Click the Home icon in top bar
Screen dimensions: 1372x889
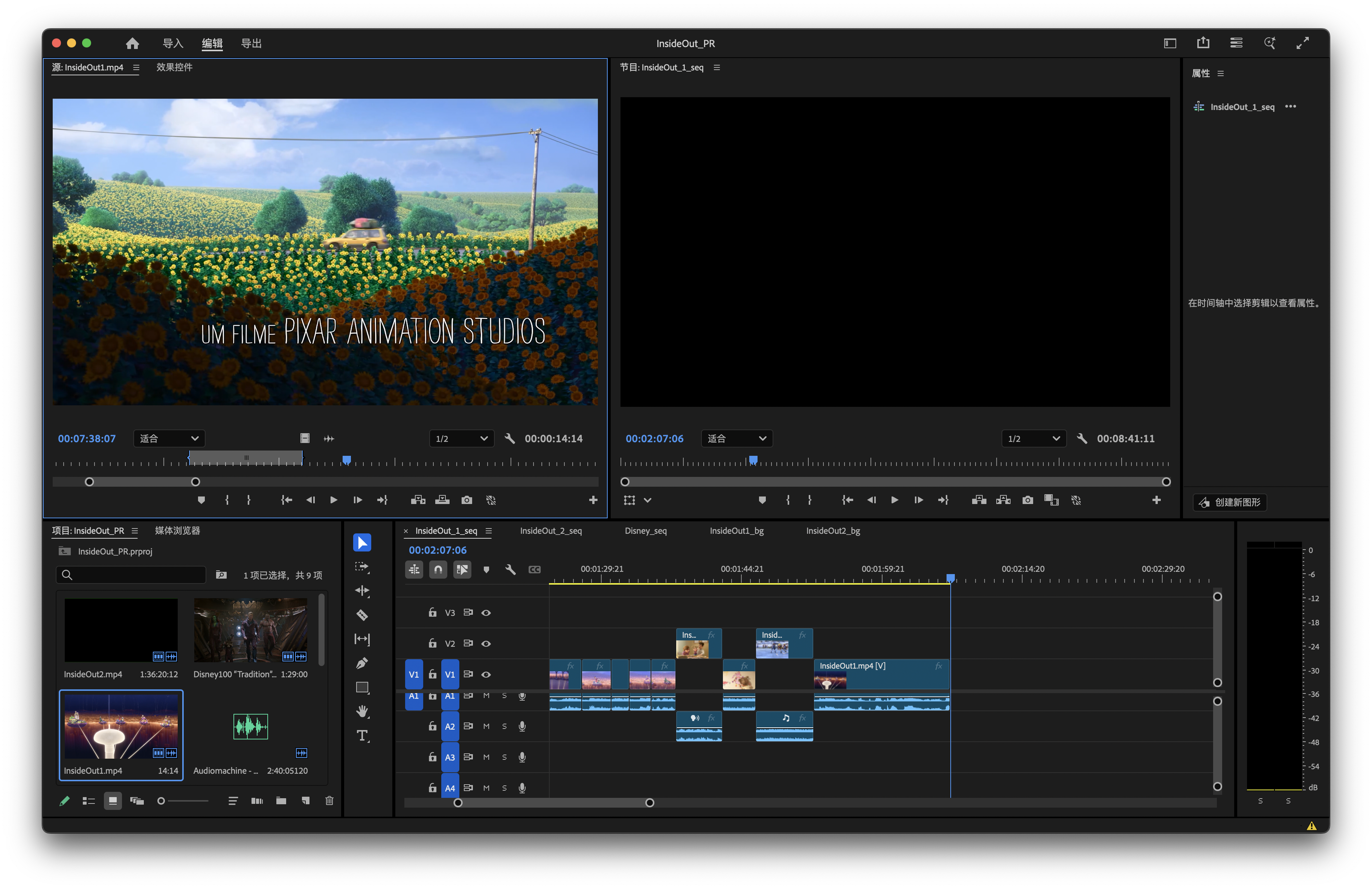tap(133, 43)
